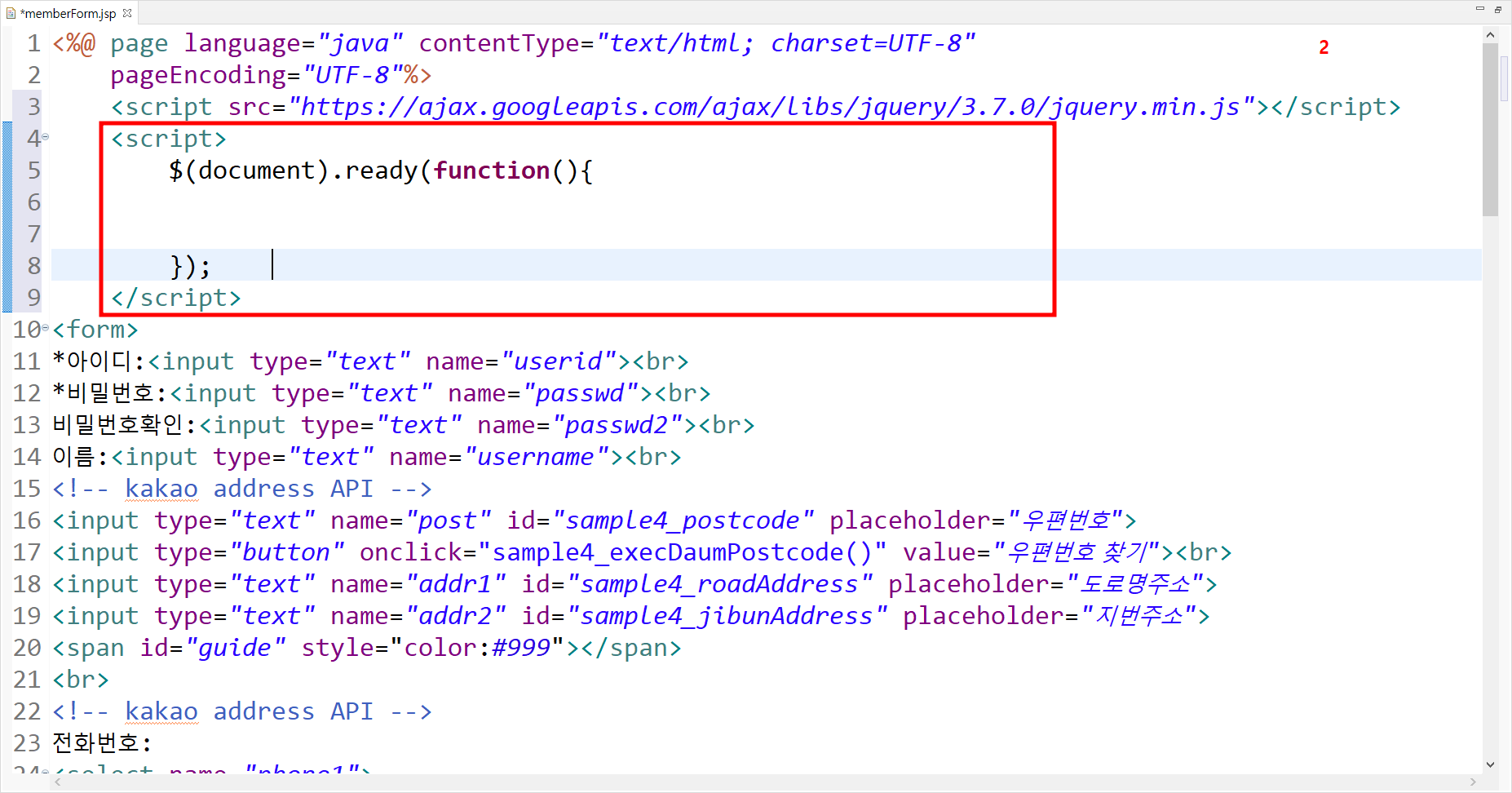
Task: Click the blue overview ruler marker
Action: coord(1505,78)
